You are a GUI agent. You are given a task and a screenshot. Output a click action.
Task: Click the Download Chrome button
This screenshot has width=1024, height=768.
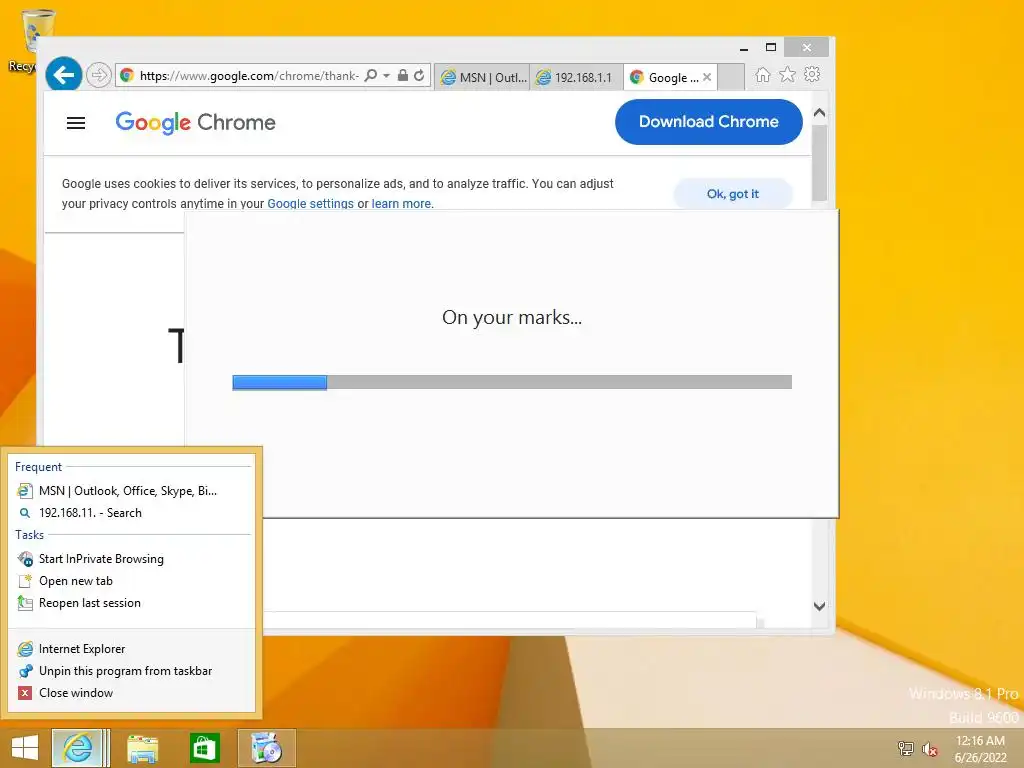coord(709,121)
